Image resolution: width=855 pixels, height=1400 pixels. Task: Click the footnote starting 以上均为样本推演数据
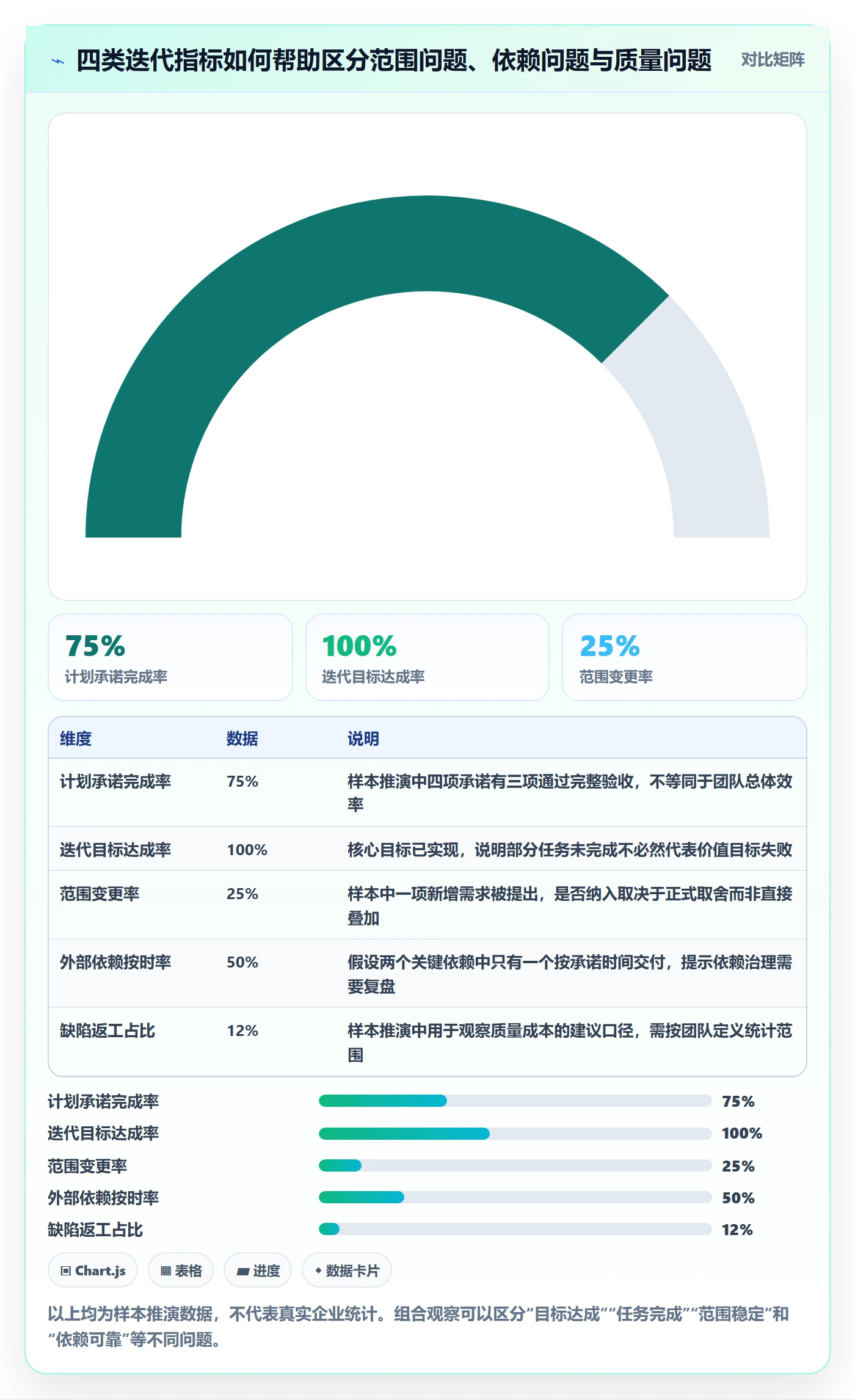coord(419,1326)
